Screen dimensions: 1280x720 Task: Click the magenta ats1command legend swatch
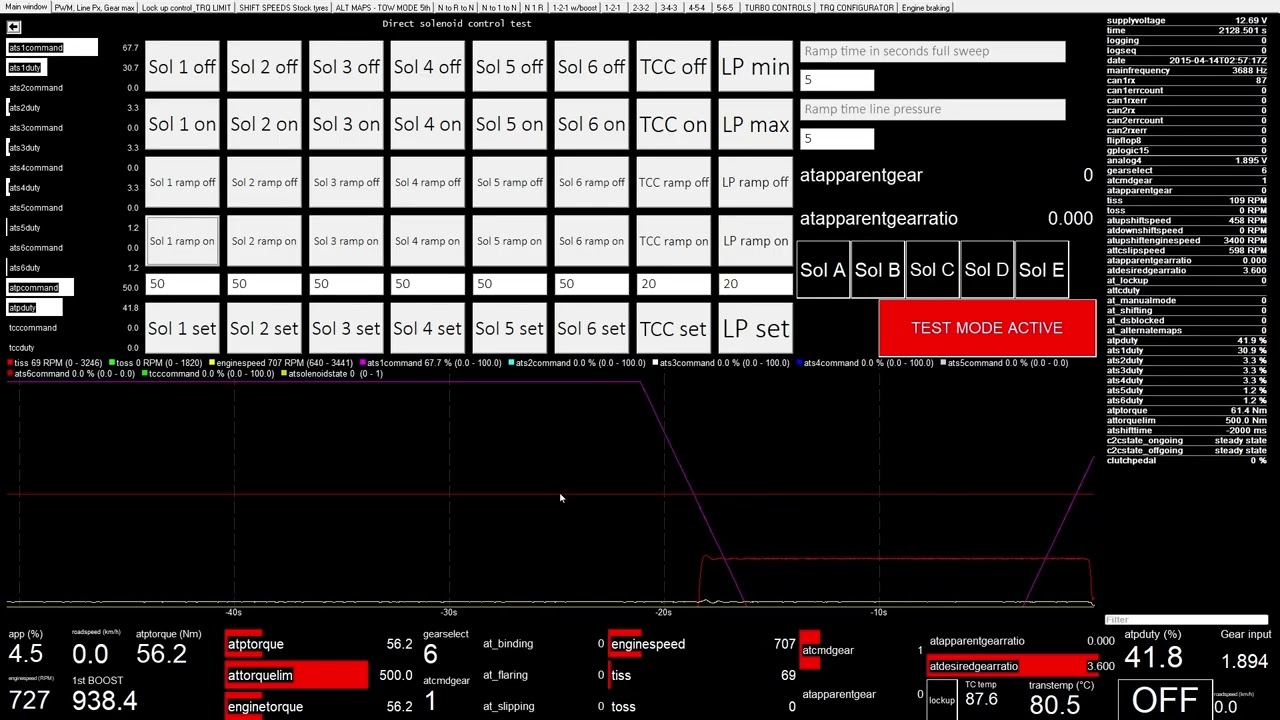pyautogui.click(x=363, y=363)
